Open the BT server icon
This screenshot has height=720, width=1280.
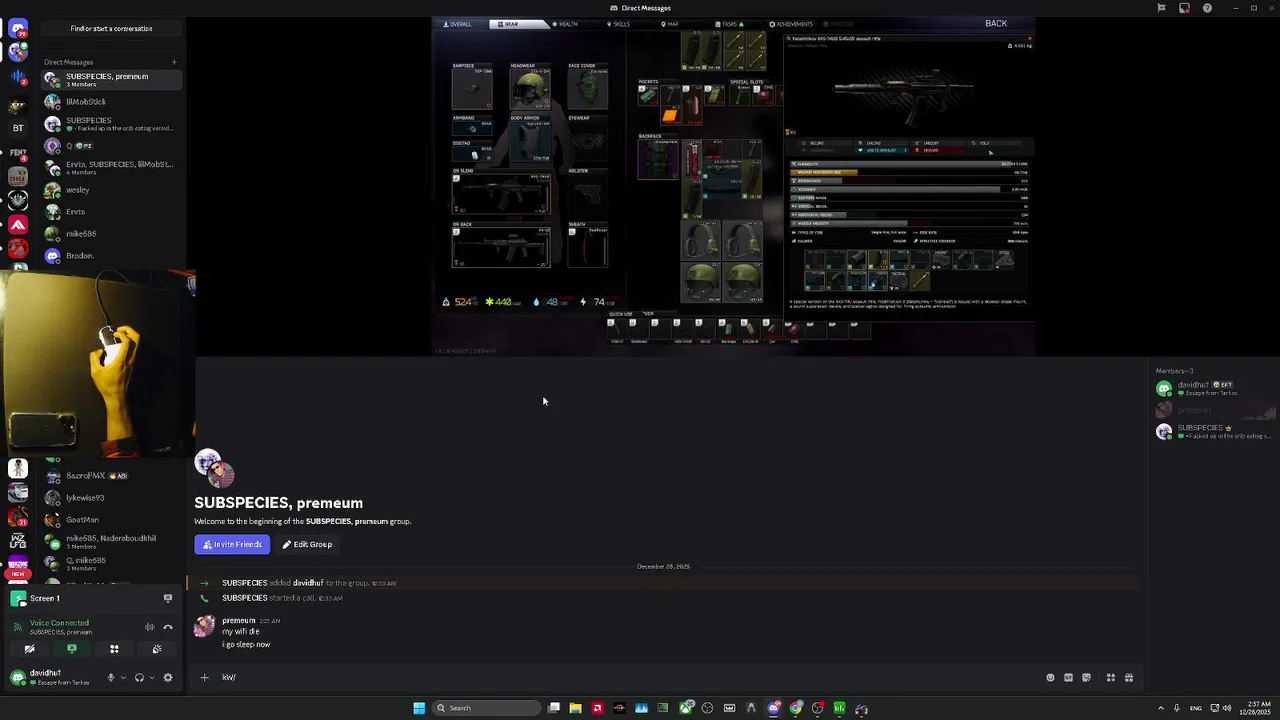(x=18, y=128)
